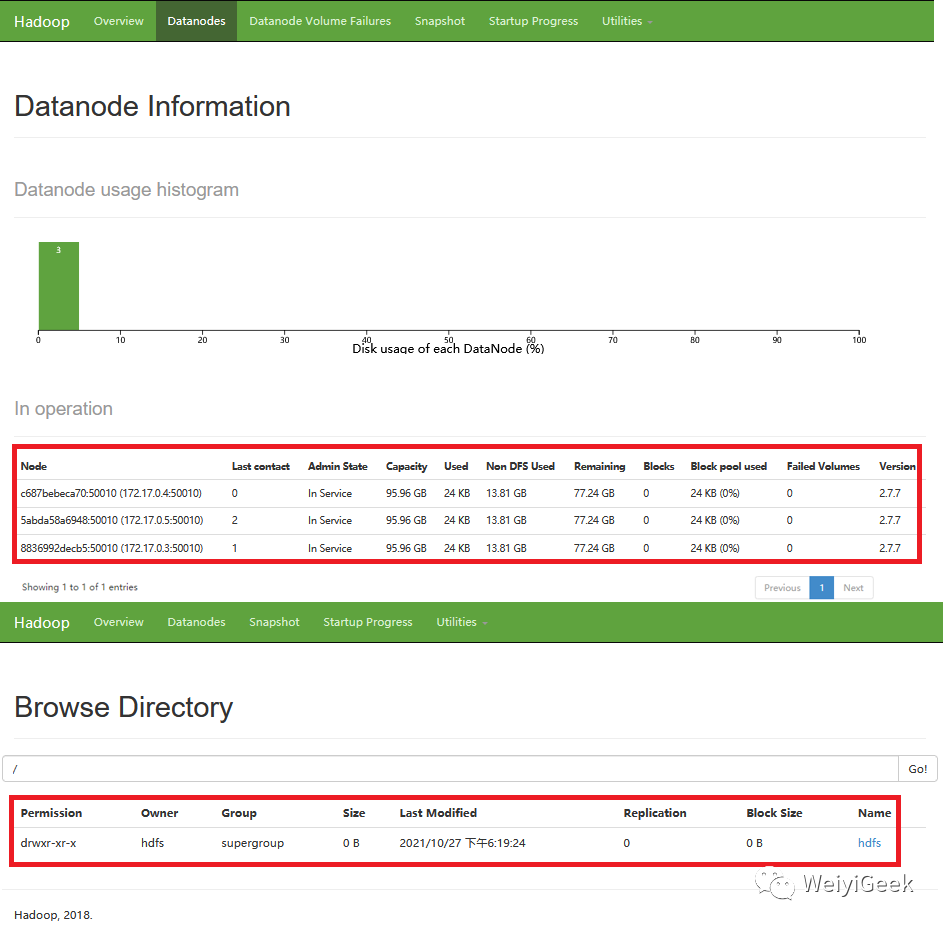Click 24 KB (0%) for c687bebeca70
The width and height of the screenshot is (944, 927).
715,493
